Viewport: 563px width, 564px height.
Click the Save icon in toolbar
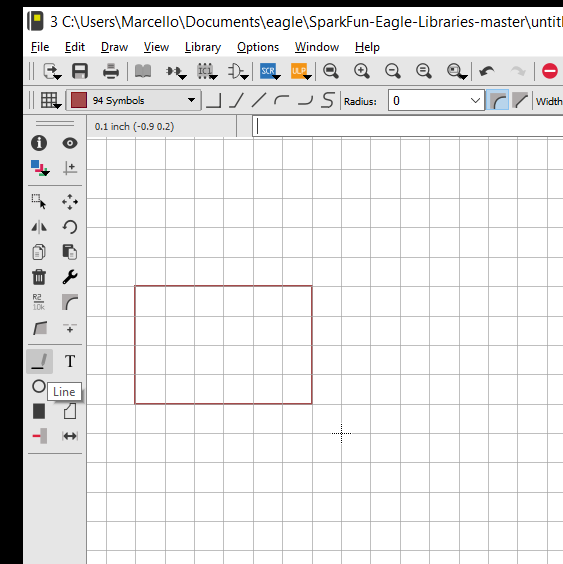click(x=80, y=71)
